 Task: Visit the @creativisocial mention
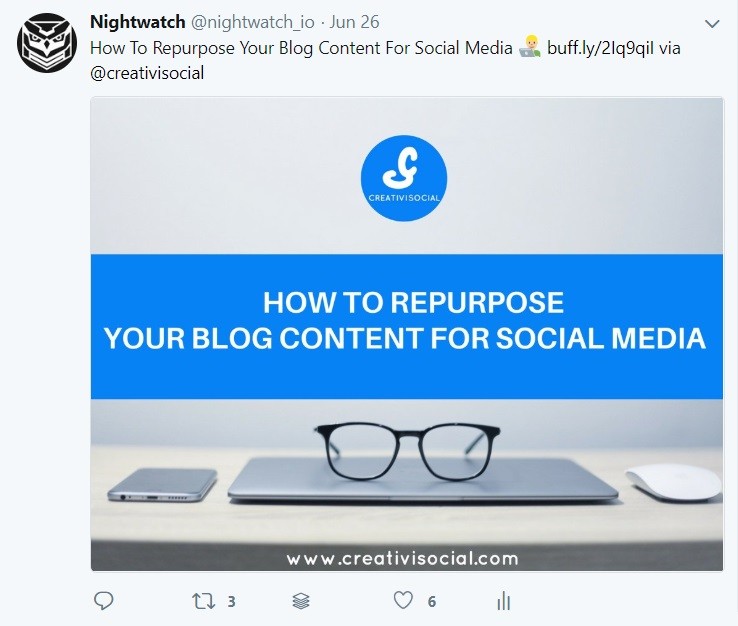(147, 73)
